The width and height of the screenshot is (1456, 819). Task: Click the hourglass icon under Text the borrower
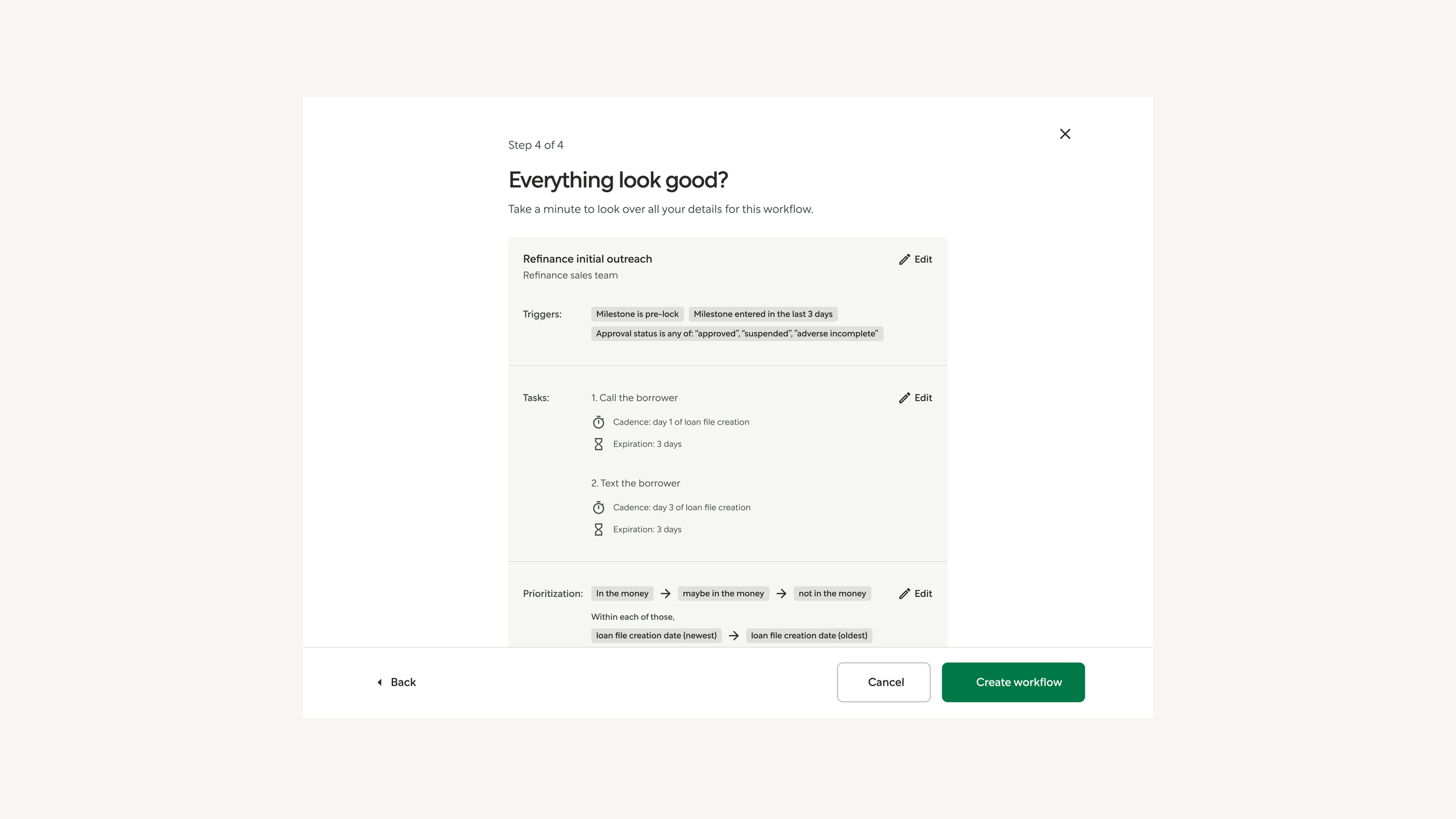point(598,529)
